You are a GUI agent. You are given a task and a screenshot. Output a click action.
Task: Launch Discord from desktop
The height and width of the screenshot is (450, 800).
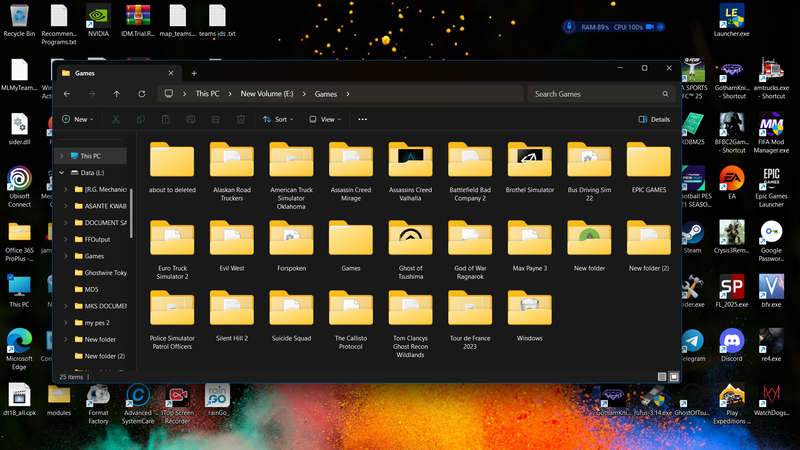pyautogui.click(x=732, y=345)
